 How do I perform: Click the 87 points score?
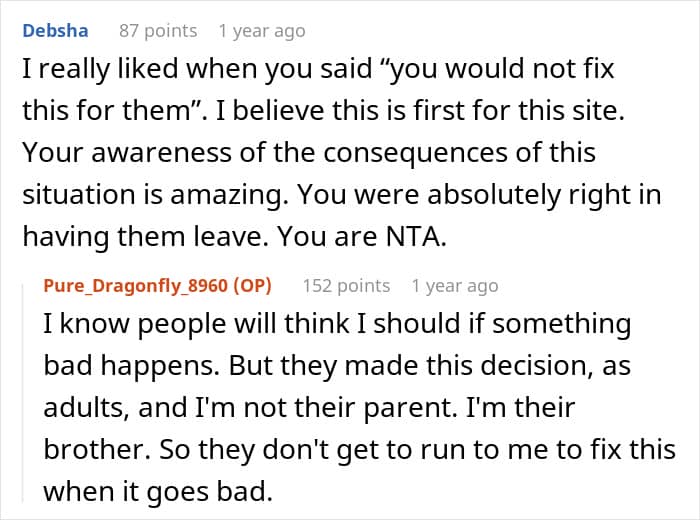click(157, 31)
